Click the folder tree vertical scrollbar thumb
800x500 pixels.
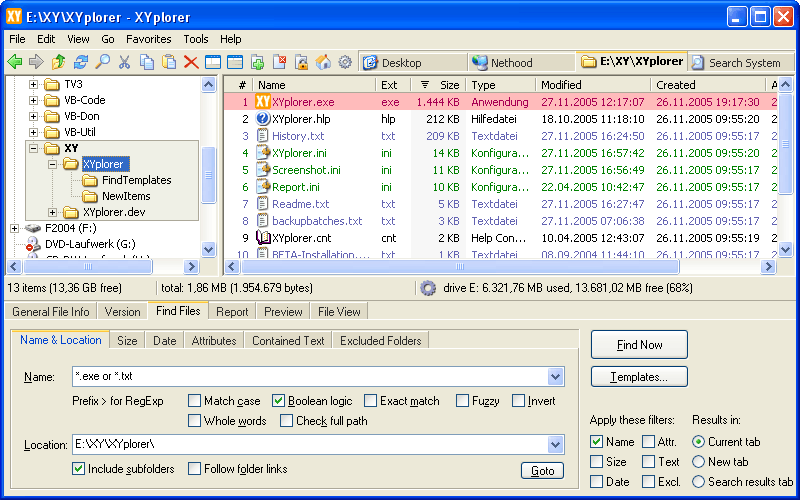pos(209,175)
